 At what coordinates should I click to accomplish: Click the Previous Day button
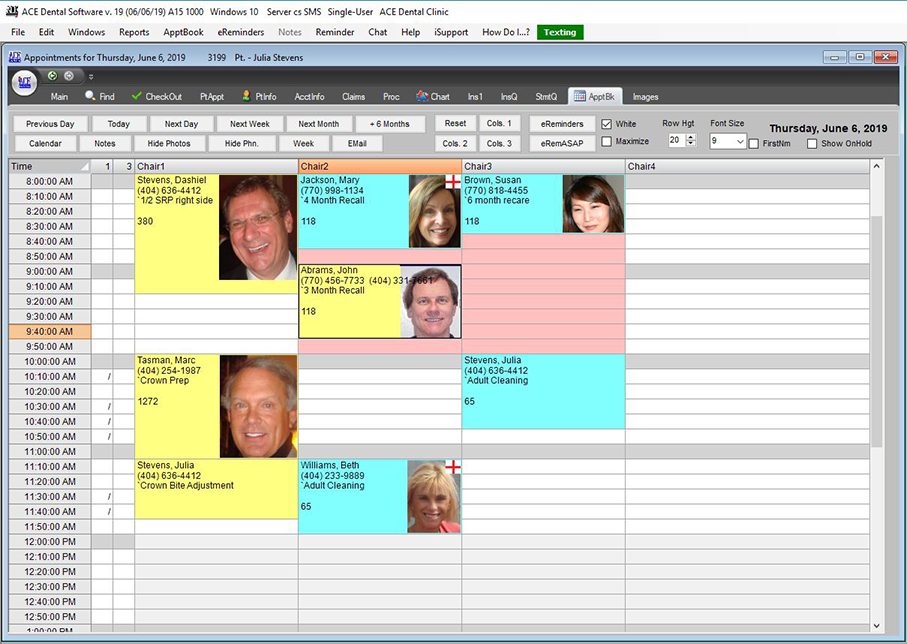coord(50,124)
